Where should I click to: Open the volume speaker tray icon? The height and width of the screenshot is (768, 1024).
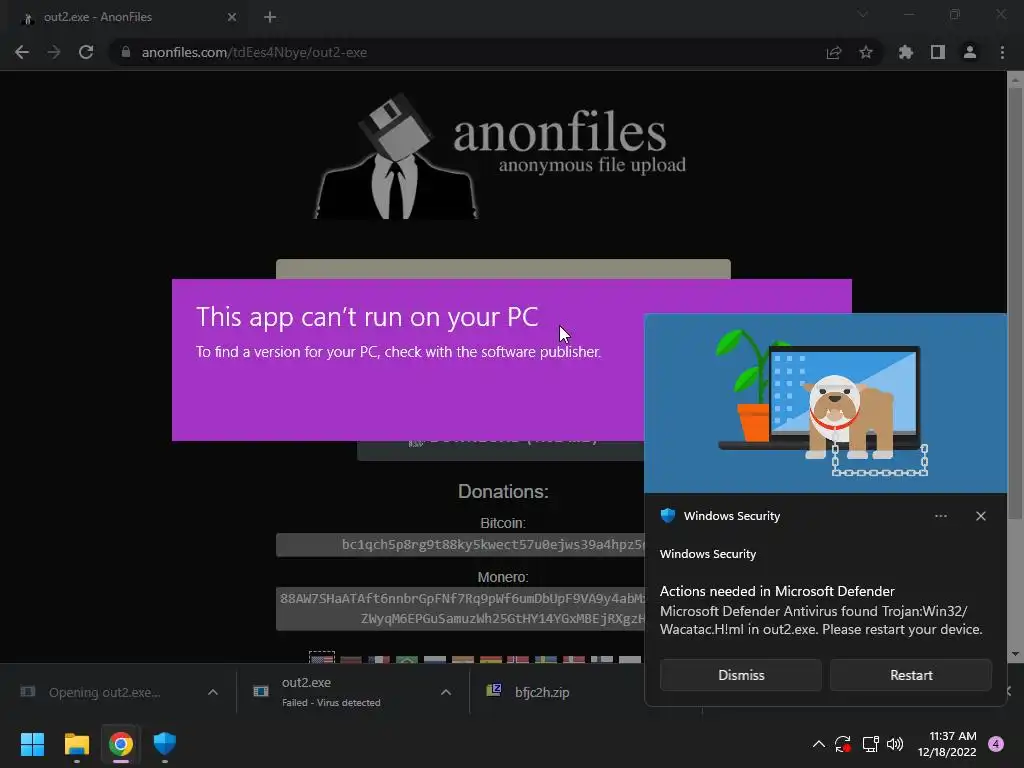click(x=895, y=744)
